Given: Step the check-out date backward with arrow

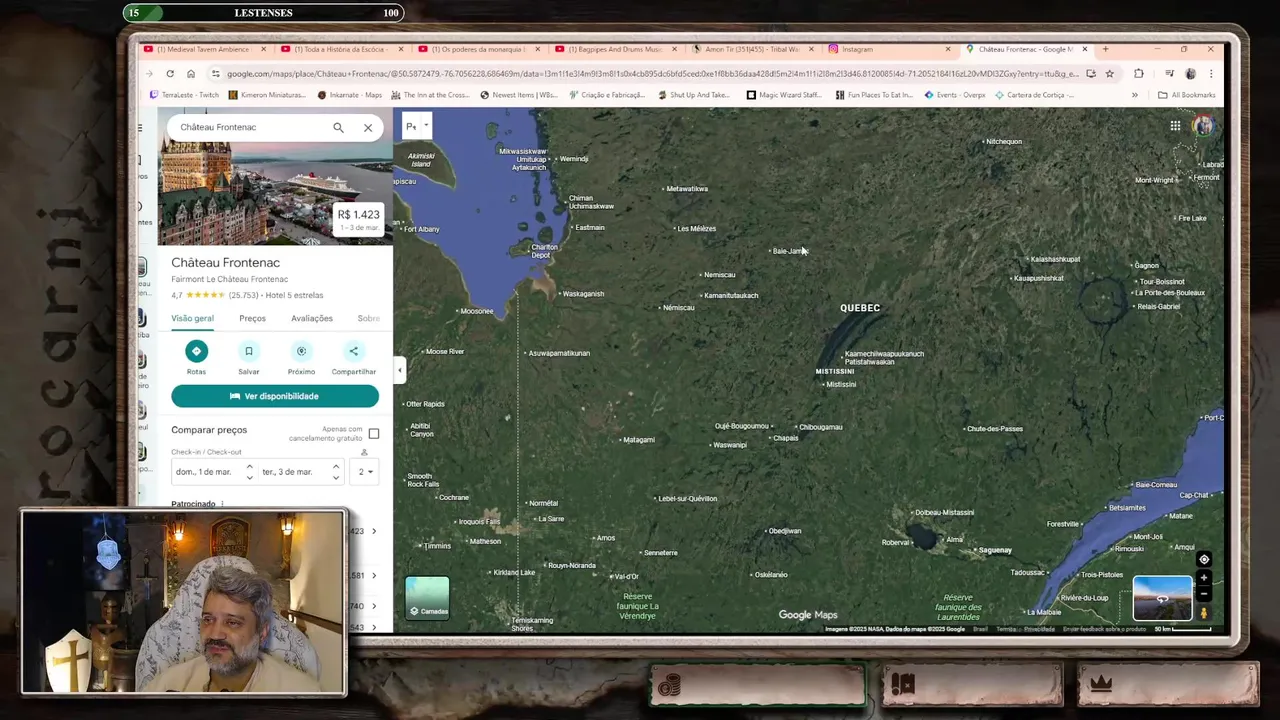Looking at the screenshot, I should (336, 477).
